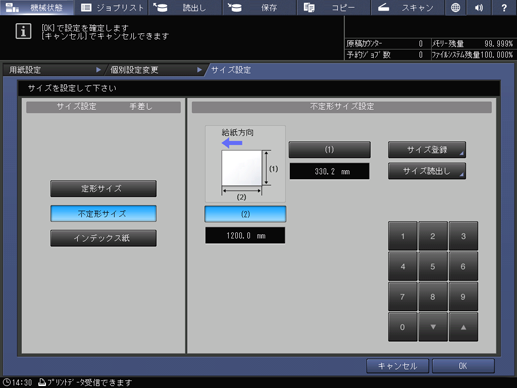Decrease value with the down arrow key

433,327
